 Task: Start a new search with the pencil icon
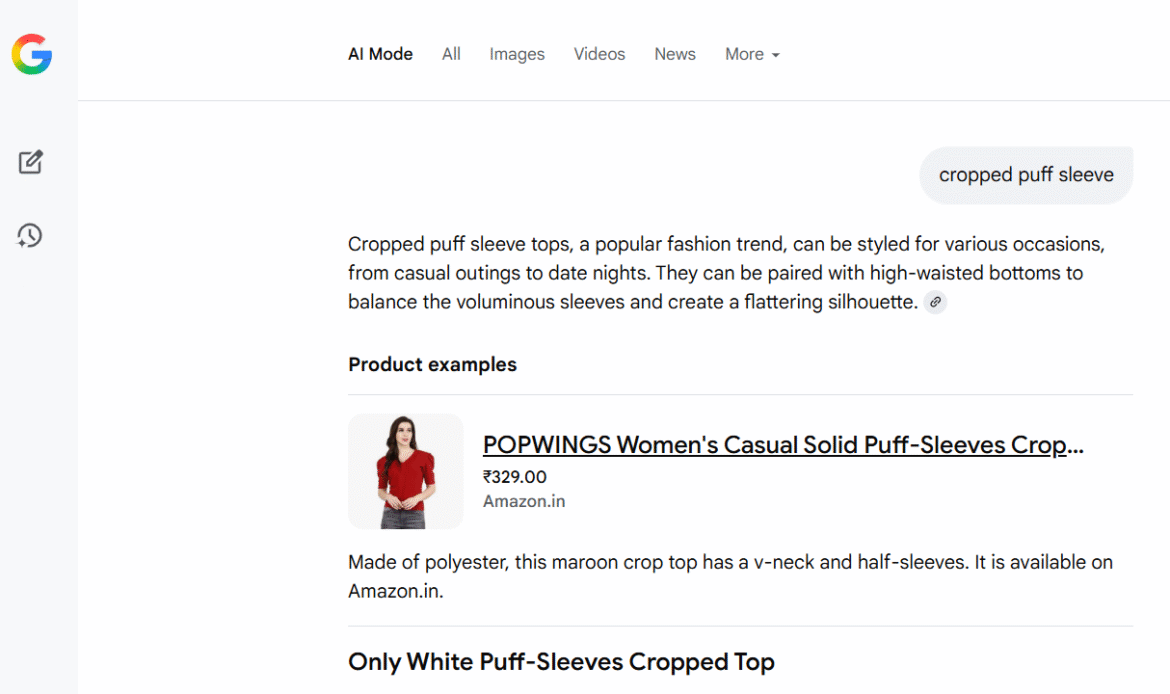click(x=31, y=162)
